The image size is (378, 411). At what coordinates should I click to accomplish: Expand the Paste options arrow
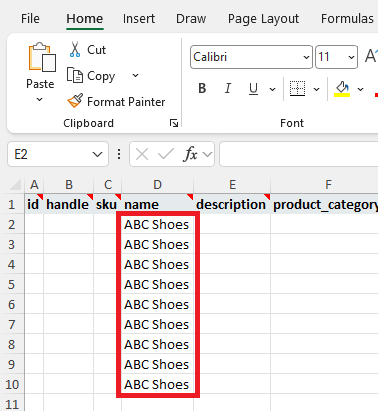coord(39,99)
